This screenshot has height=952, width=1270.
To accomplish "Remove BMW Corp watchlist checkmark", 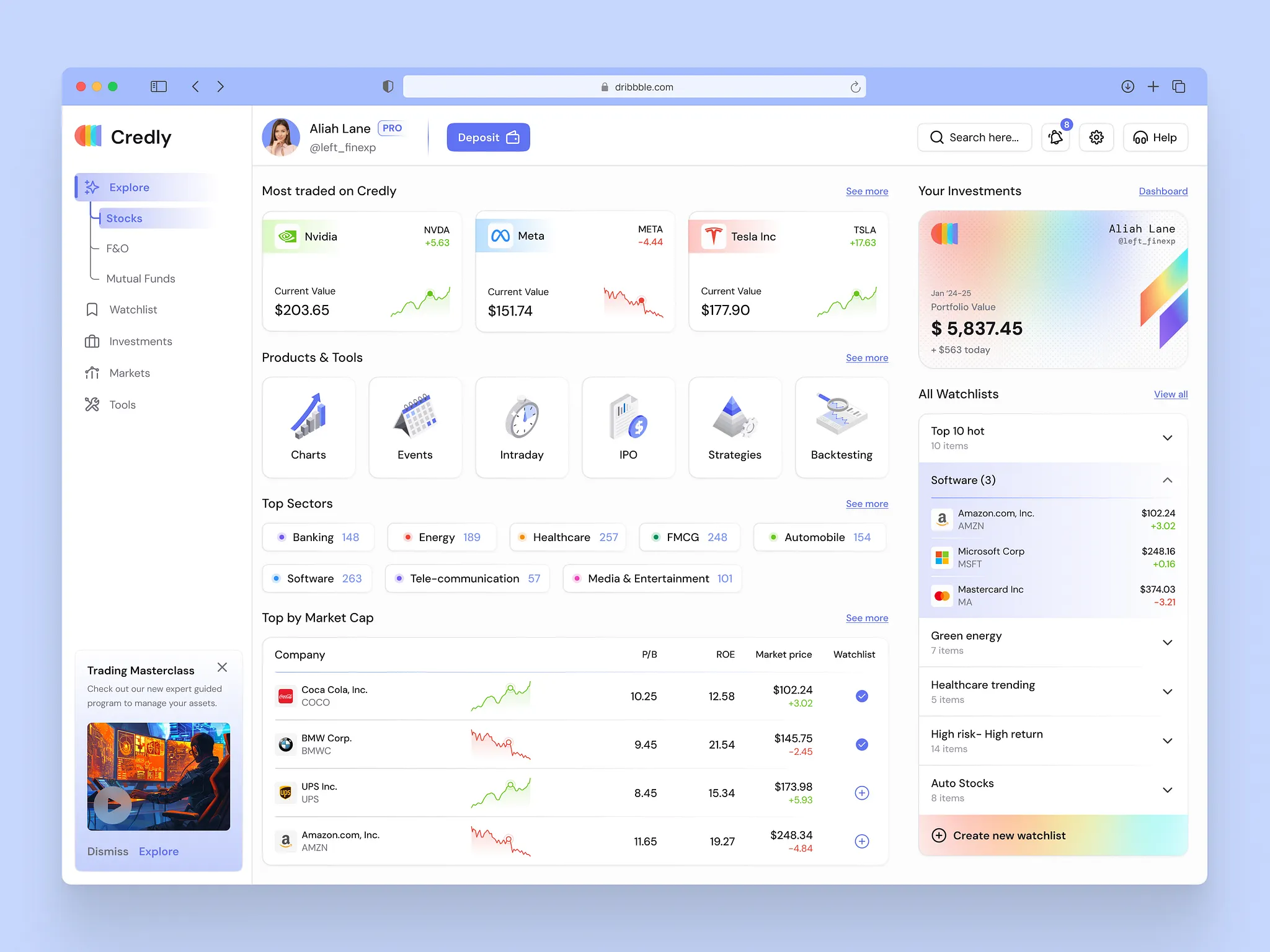I will pyautogui.click(x=861, y=744).
